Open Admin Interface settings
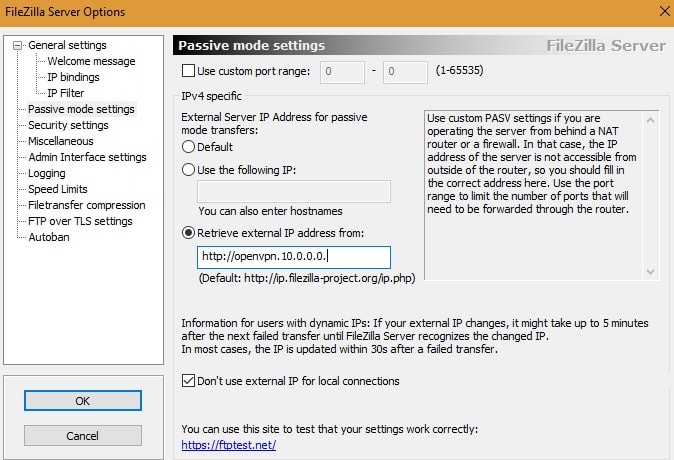This screenshot has height=460, width=674. (87, 157)
